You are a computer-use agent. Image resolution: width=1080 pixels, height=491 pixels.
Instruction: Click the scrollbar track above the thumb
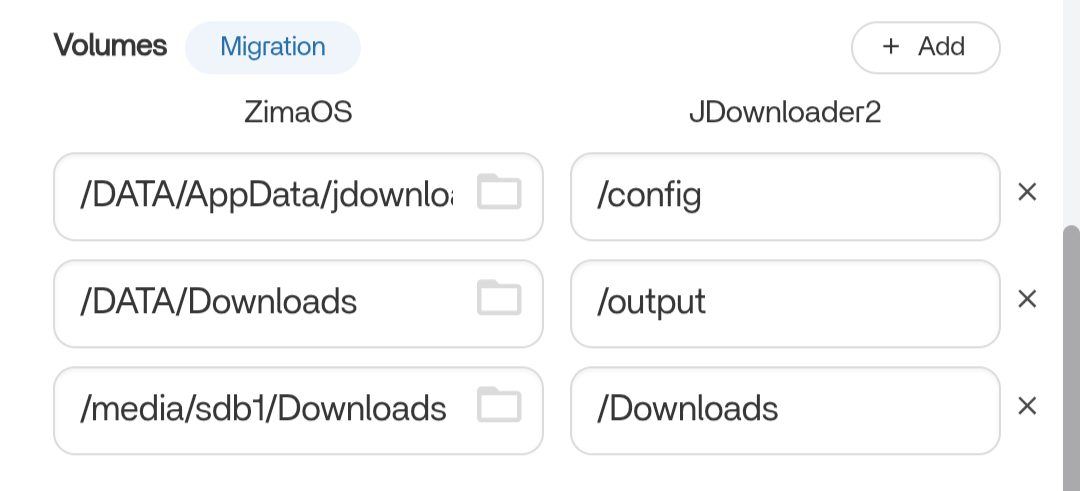[1070, 110]
